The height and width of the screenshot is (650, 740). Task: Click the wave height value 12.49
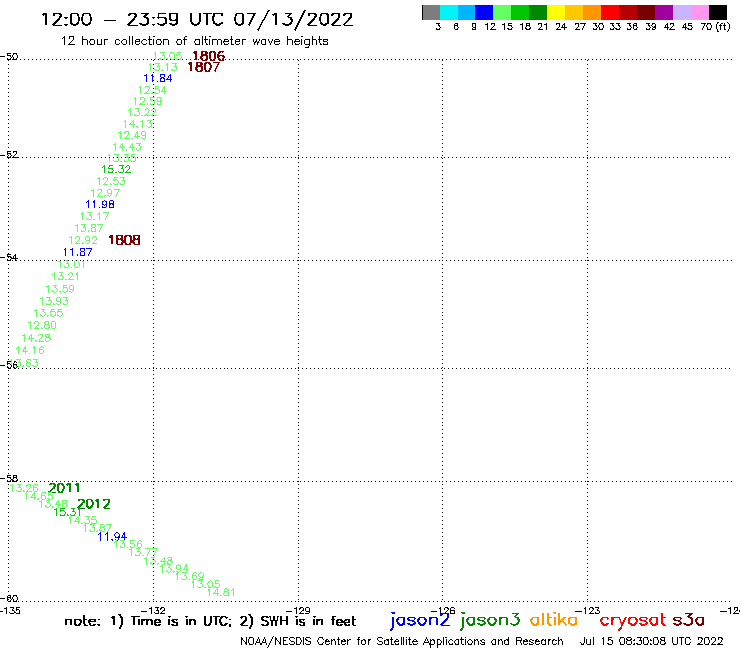click(132, 135)
